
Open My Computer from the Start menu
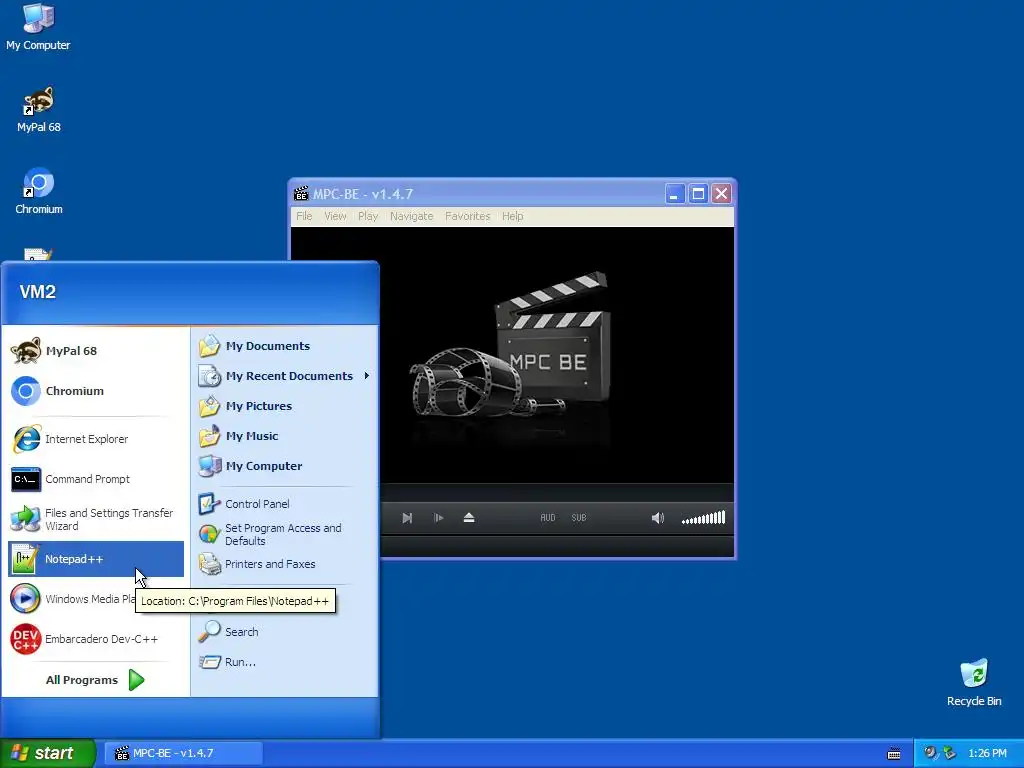tap(284, 466)
